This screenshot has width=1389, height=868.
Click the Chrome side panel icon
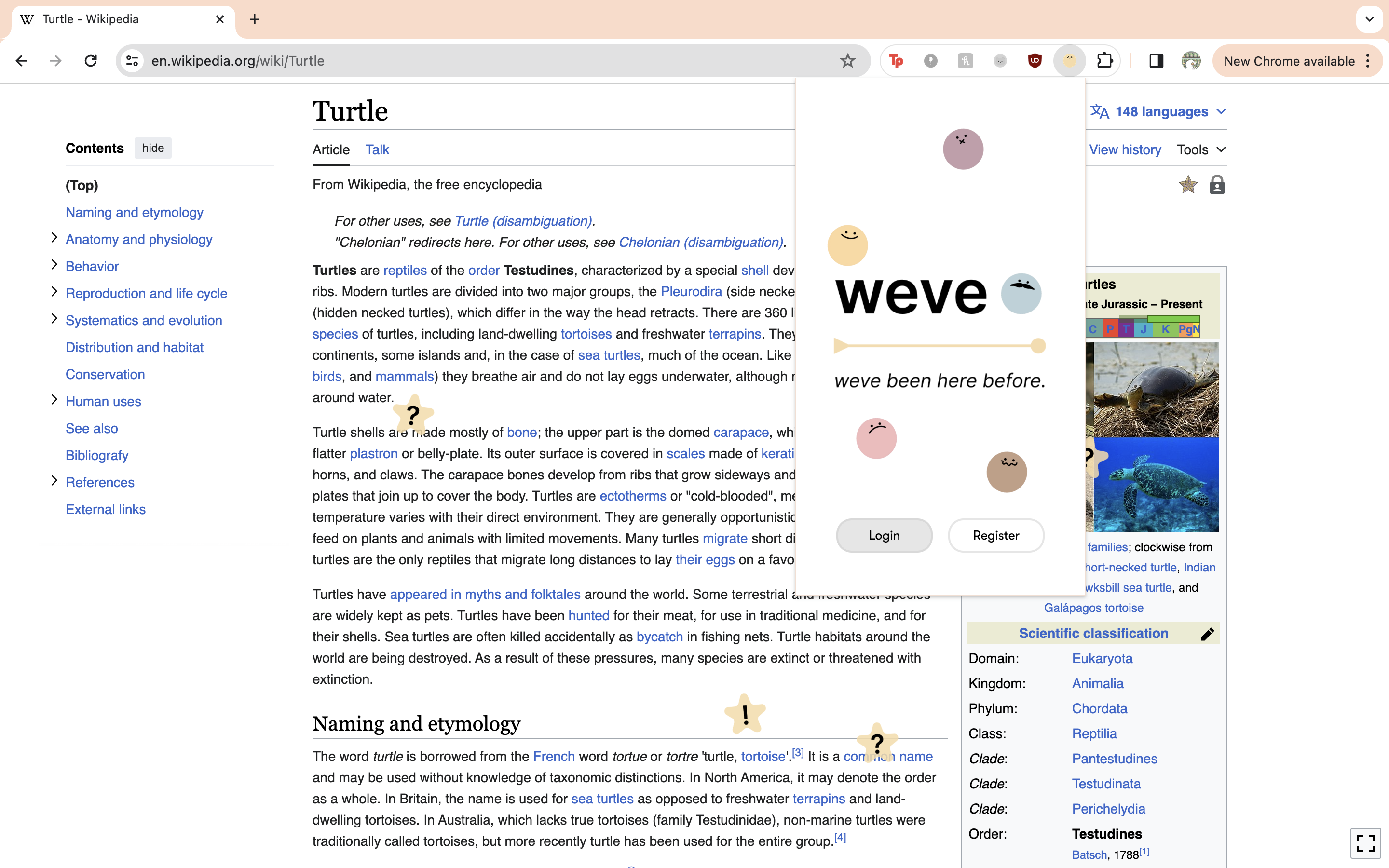[x=1156, y=61]
